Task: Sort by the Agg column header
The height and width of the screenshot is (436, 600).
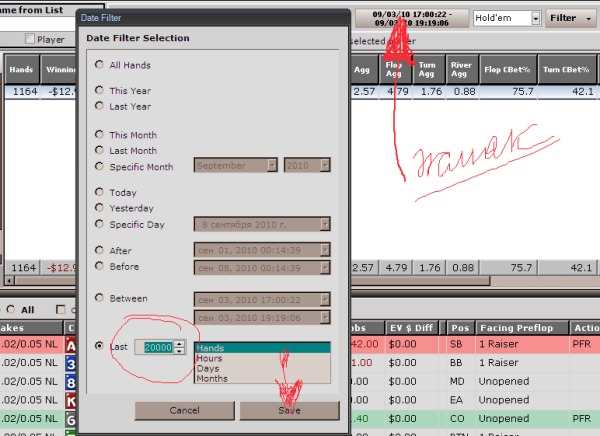Action: pyautogui.click(x=362, y=69)
